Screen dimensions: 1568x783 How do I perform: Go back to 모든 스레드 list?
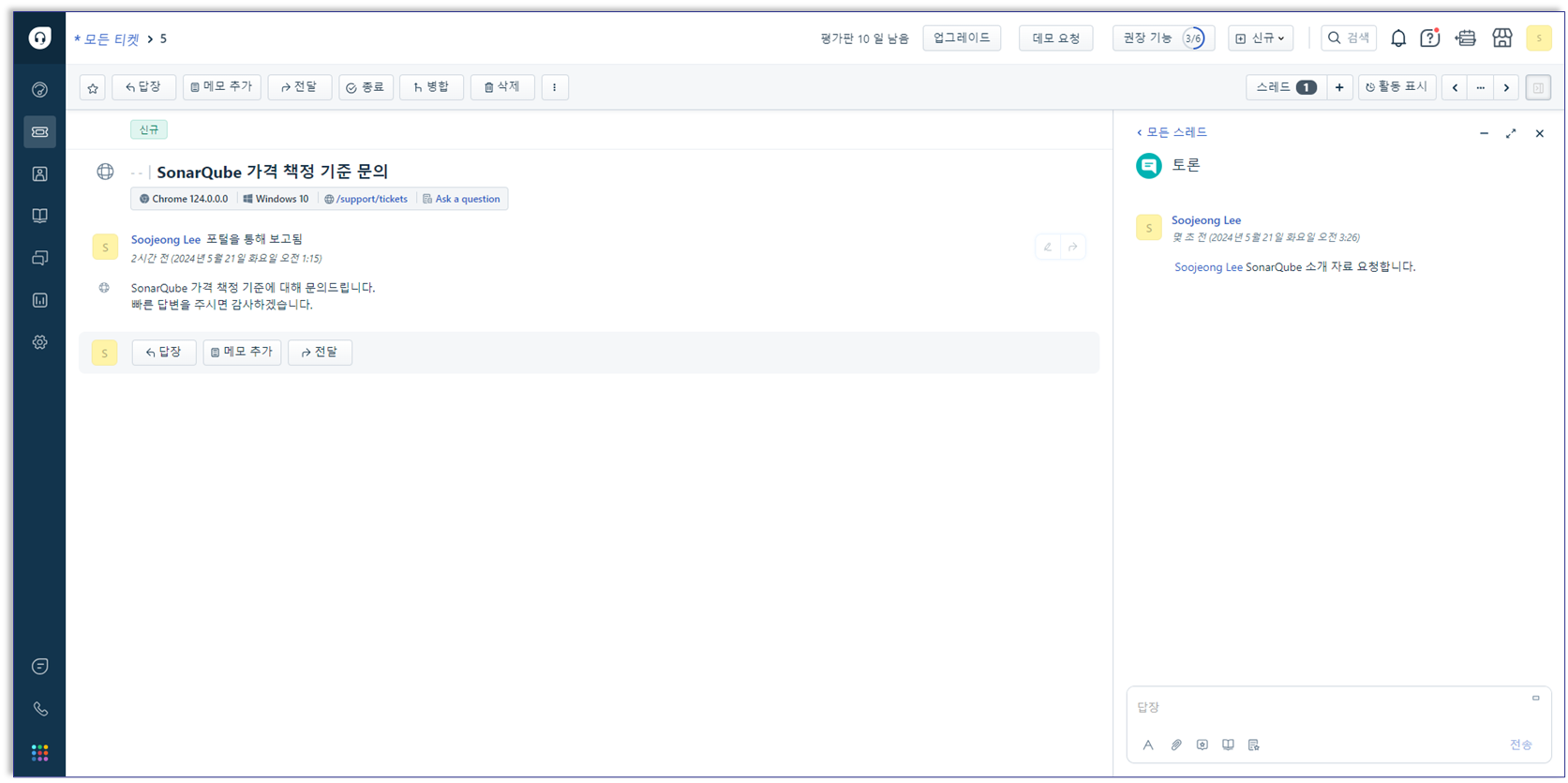[x=1172, y=132]
